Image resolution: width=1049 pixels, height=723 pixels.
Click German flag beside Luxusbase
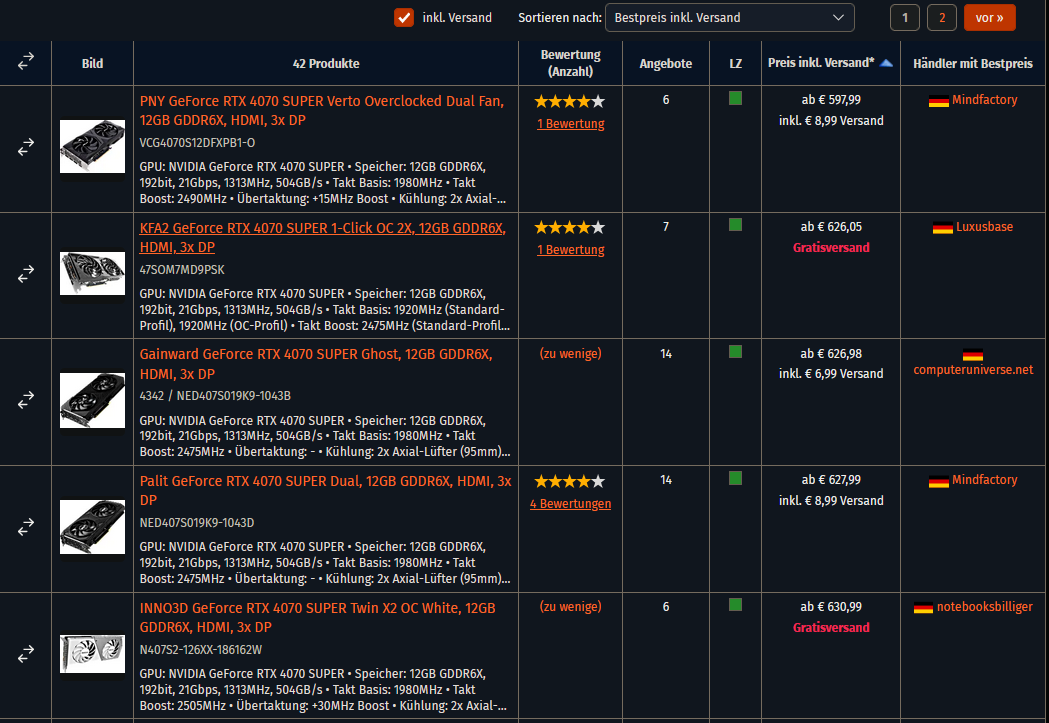[x=942, y=228]
